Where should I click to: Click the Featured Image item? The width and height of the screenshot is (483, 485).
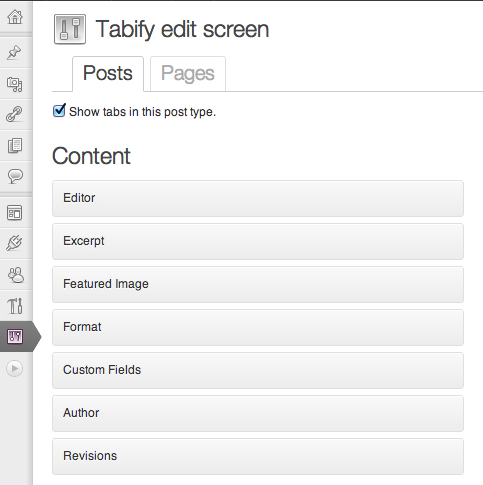pos(258,284)
